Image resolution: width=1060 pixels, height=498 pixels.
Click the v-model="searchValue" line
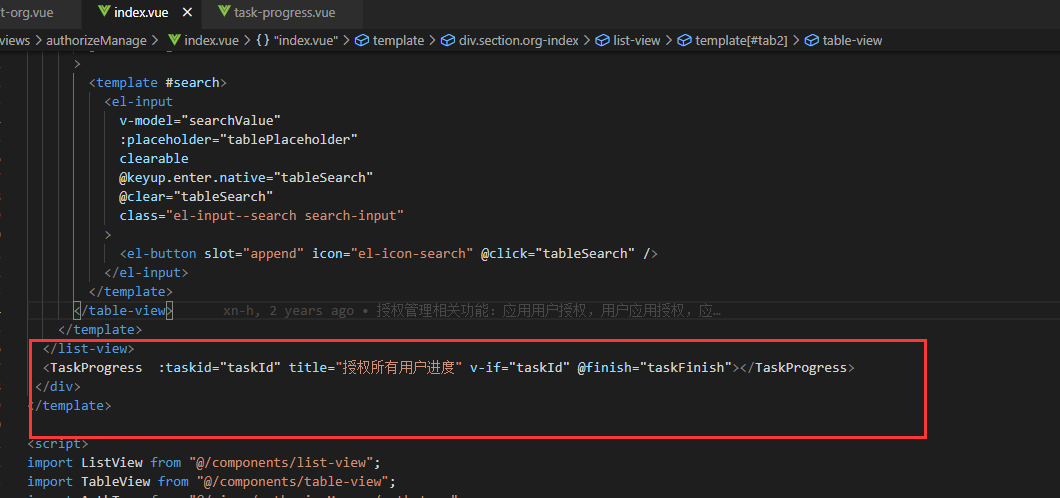[x=200, y=121]
